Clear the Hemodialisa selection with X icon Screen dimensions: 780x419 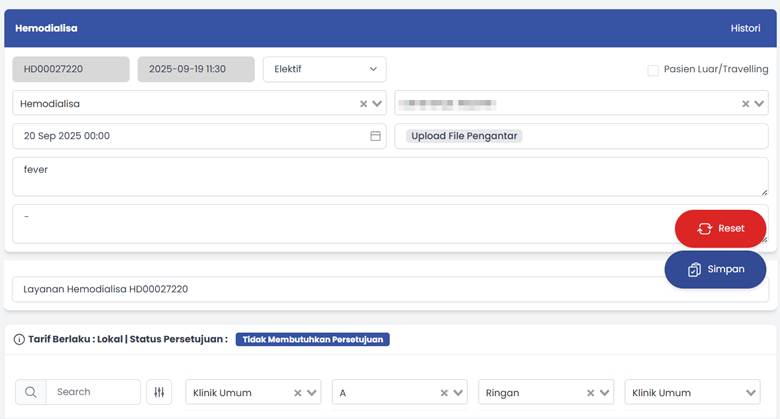(x=364, y=104)
